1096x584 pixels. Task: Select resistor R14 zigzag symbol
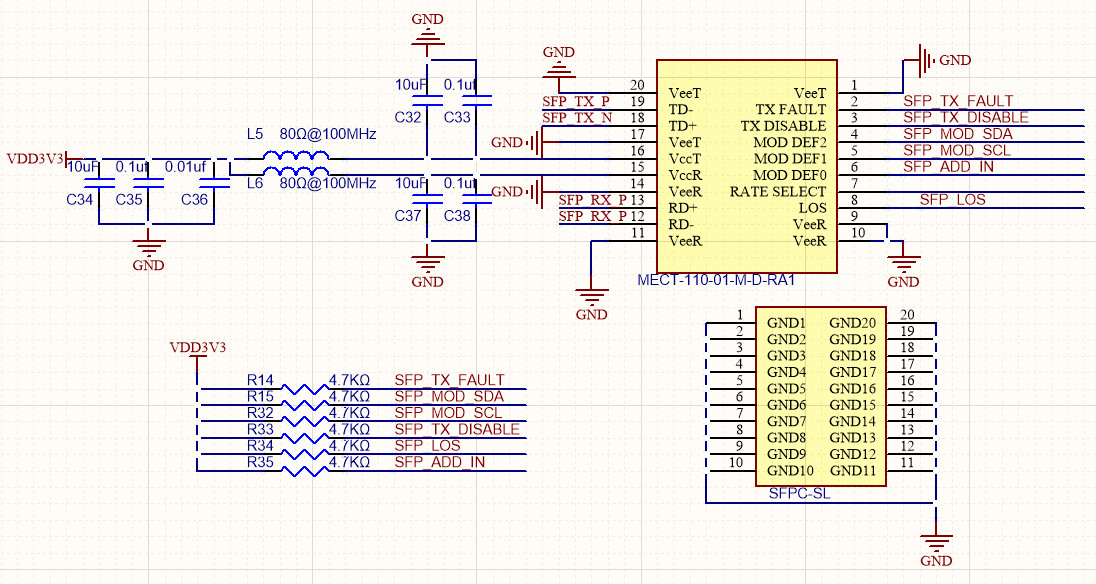coord(305,389)
